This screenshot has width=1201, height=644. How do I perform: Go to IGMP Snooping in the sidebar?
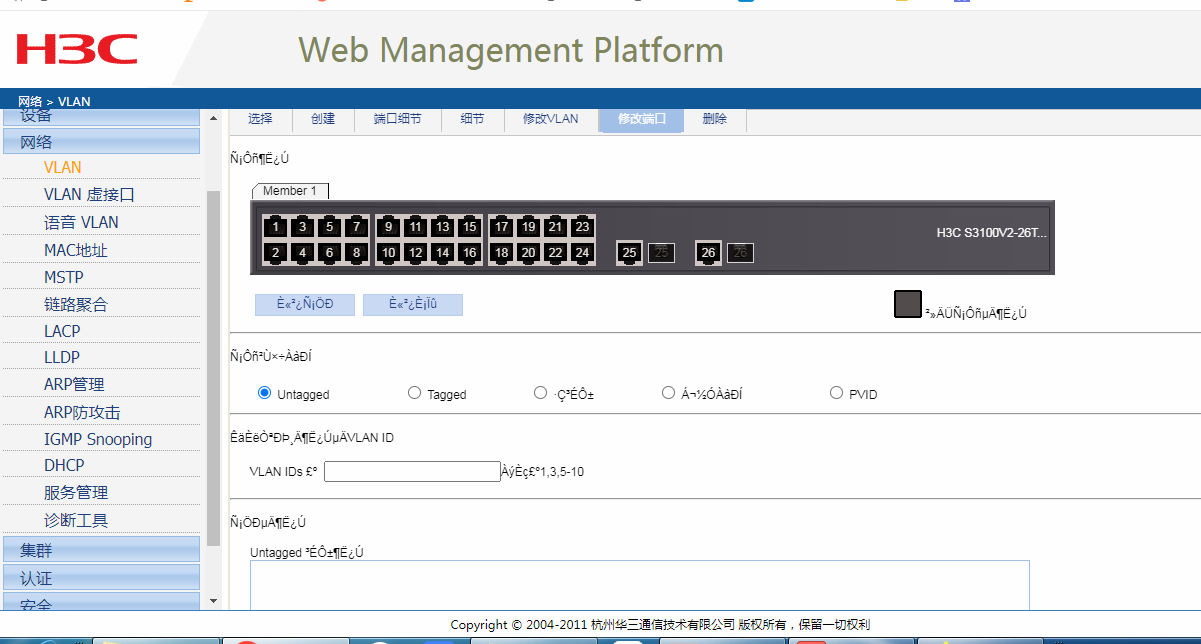pos(98,439)
